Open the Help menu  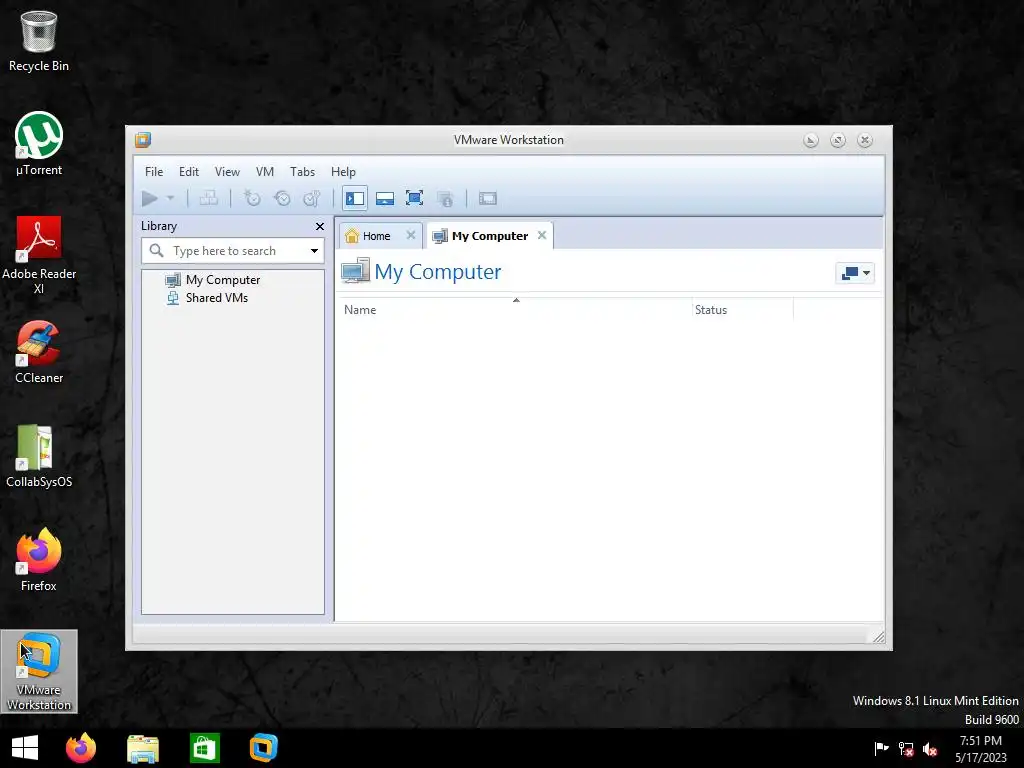343,172
